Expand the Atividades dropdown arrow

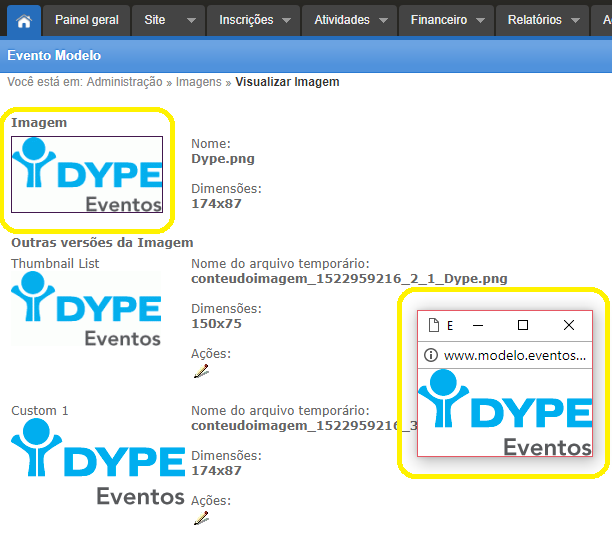pos(383,20)
